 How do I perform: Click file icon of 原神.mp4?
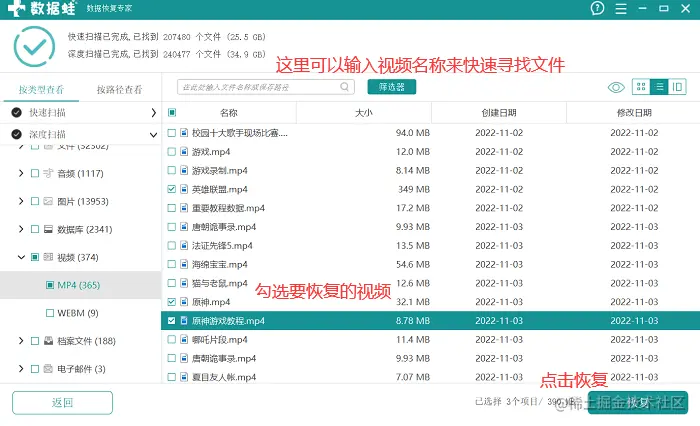click(x=184, y=302)
